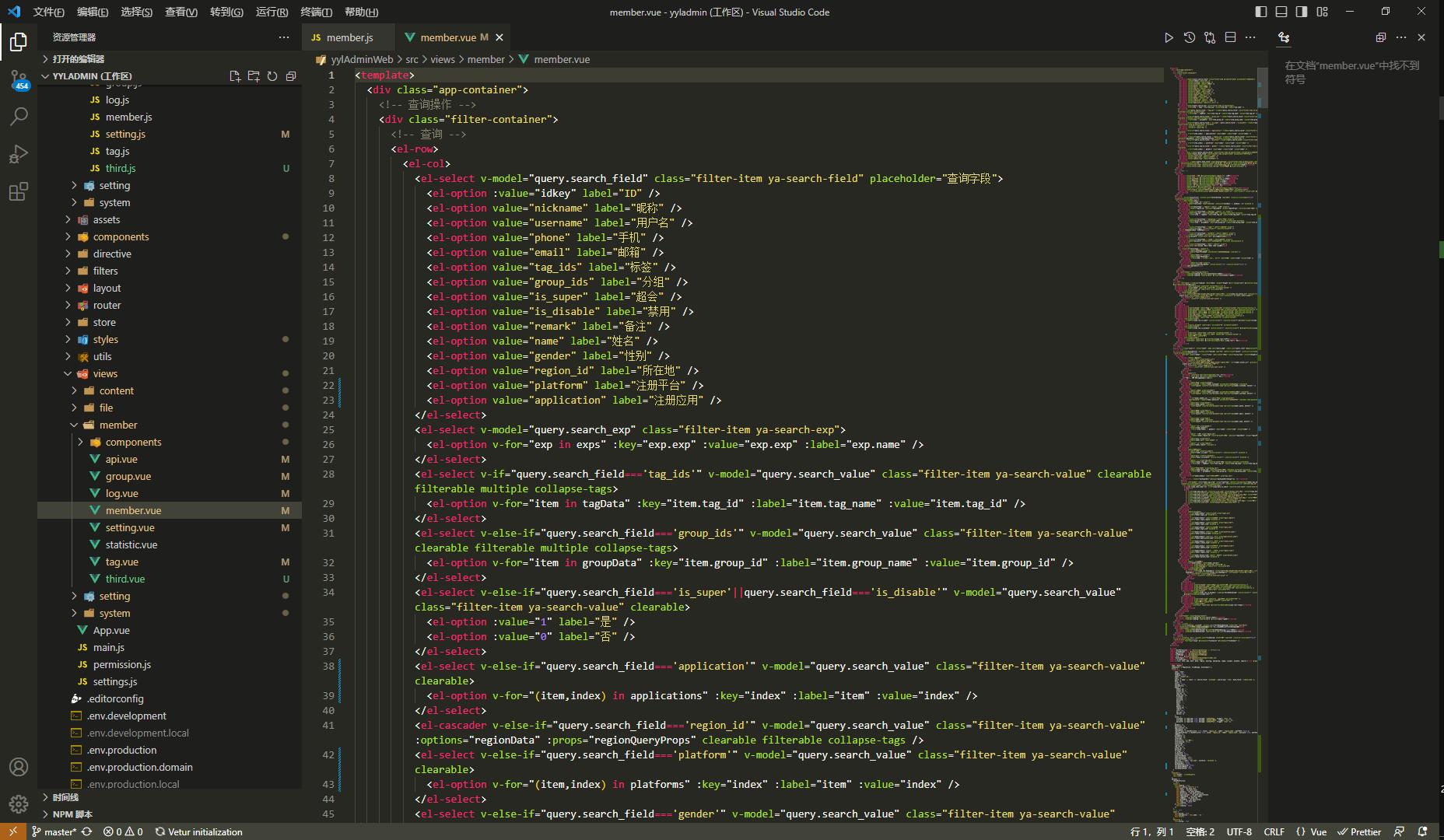Switch to the member.js tab
The width and height of the screenshot is (1444, 840).
(349, 37)
